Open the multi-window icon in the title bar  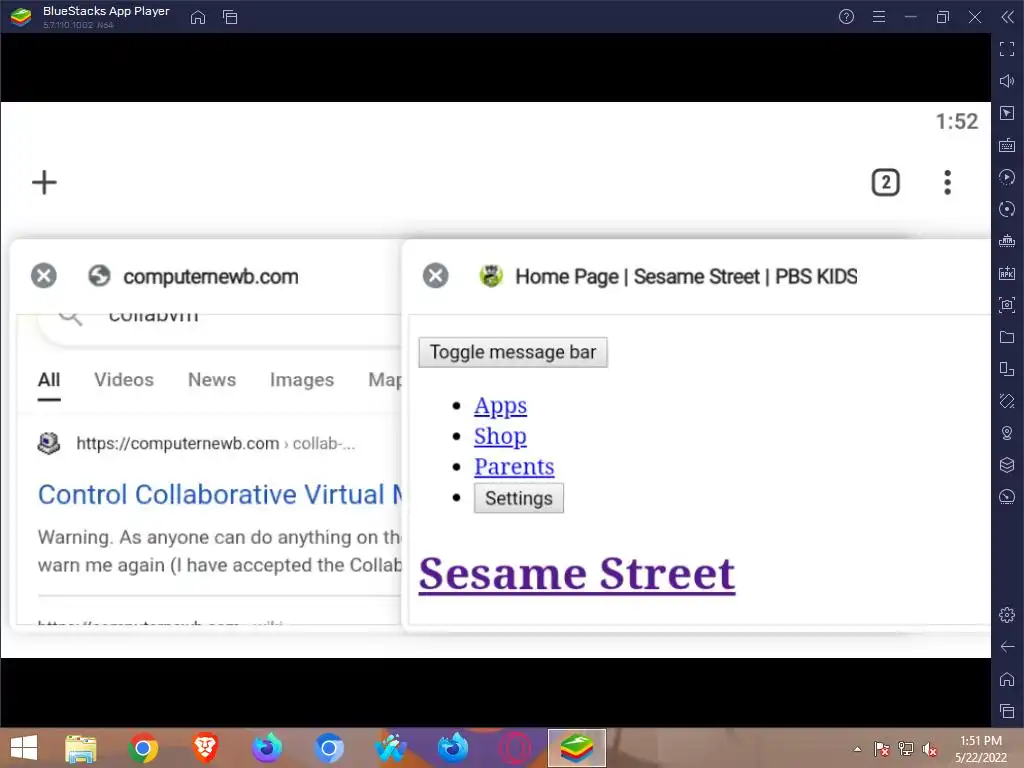point(230,17)
